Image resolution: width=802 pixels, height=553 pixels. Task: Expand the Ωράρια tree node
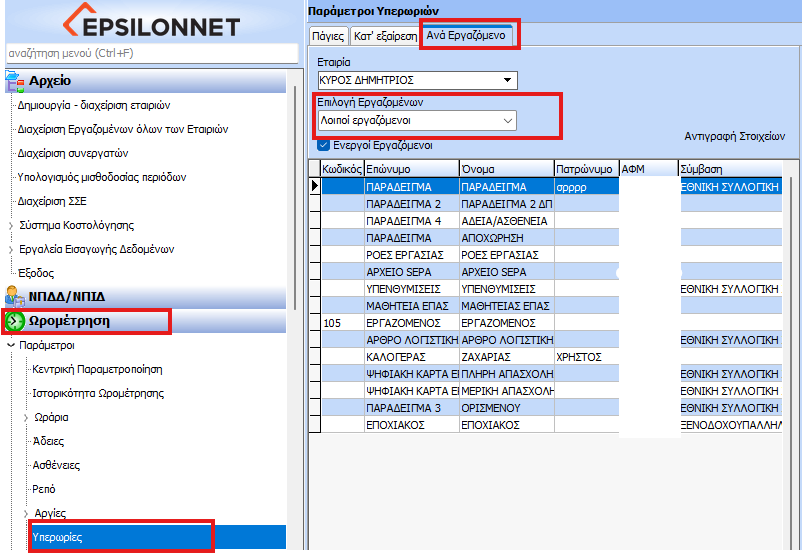pyautogui.click(x=26, y=417)
